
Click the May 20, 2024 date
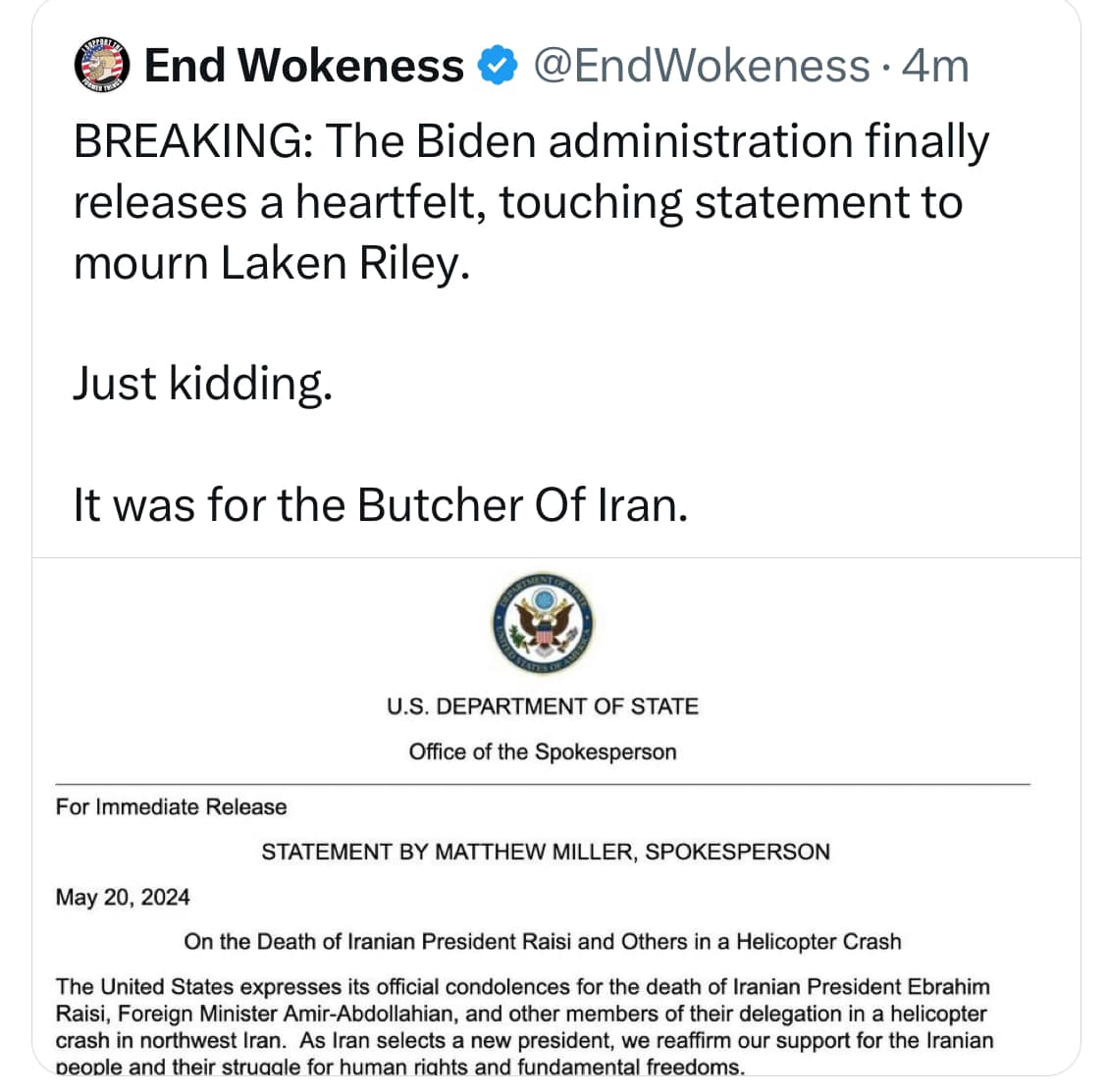click(123, 897)
